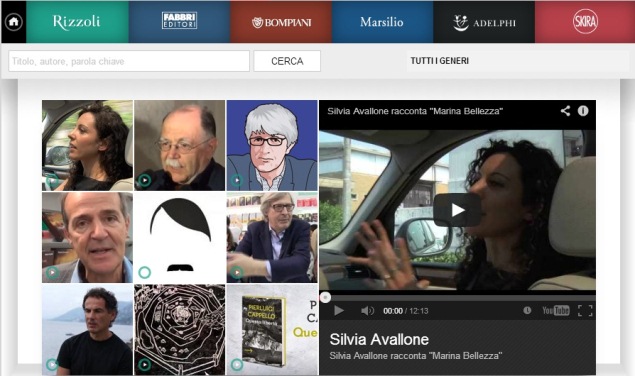Select the thumbnail of the man in the black t-shirt by the sea
Image resolution: width=635 pixels, height=376 pixels.
point(87,329)
